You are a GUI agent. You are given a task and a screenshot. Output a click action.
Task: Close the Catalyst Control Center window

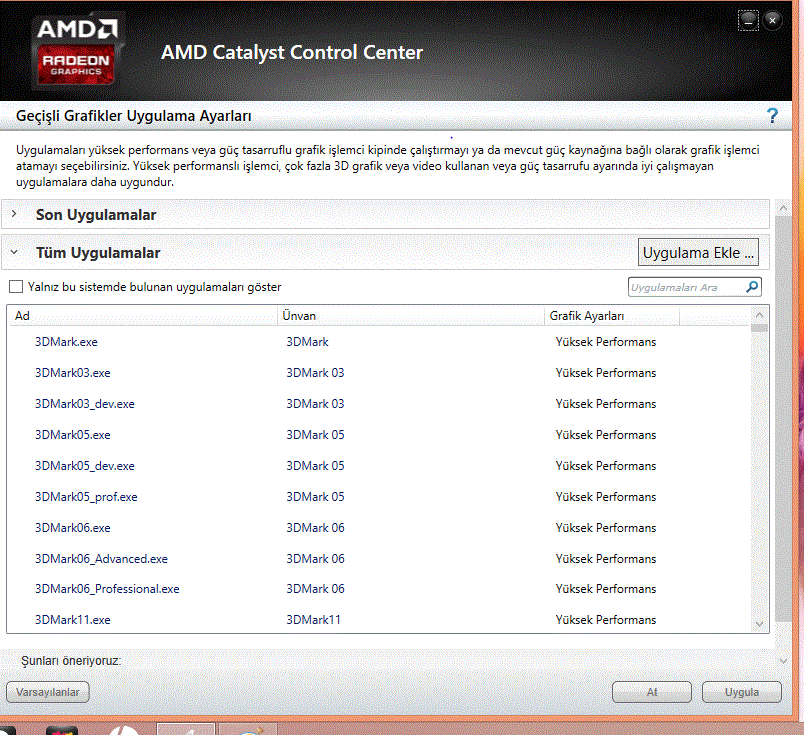coord(772,21)
